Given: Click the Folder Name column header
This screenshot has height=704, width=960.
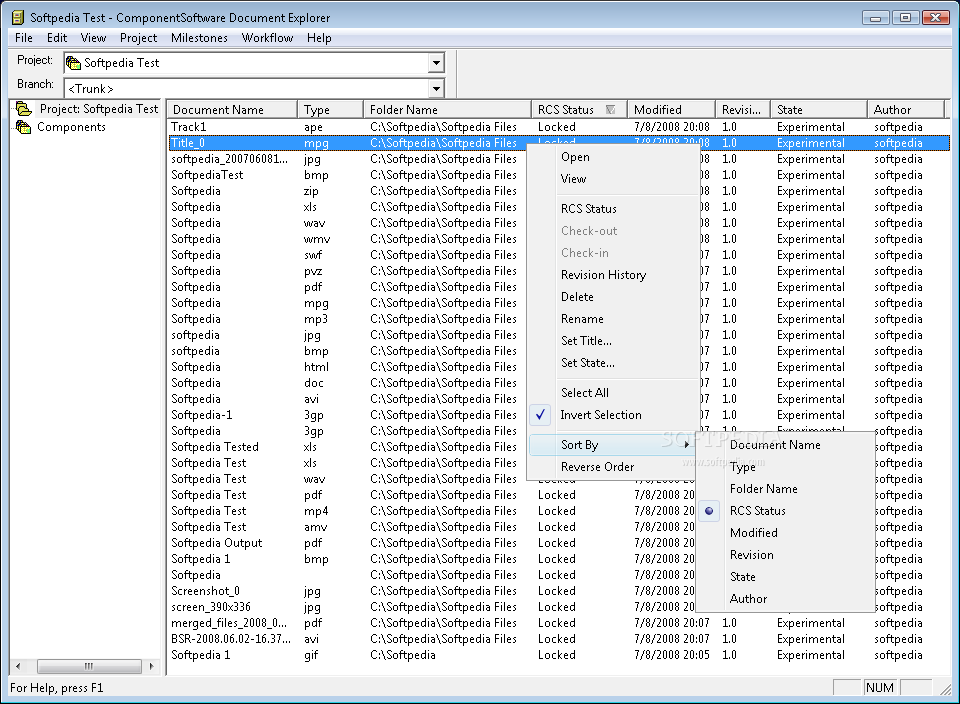Looking at the screenshot, I should coord(448,110).
